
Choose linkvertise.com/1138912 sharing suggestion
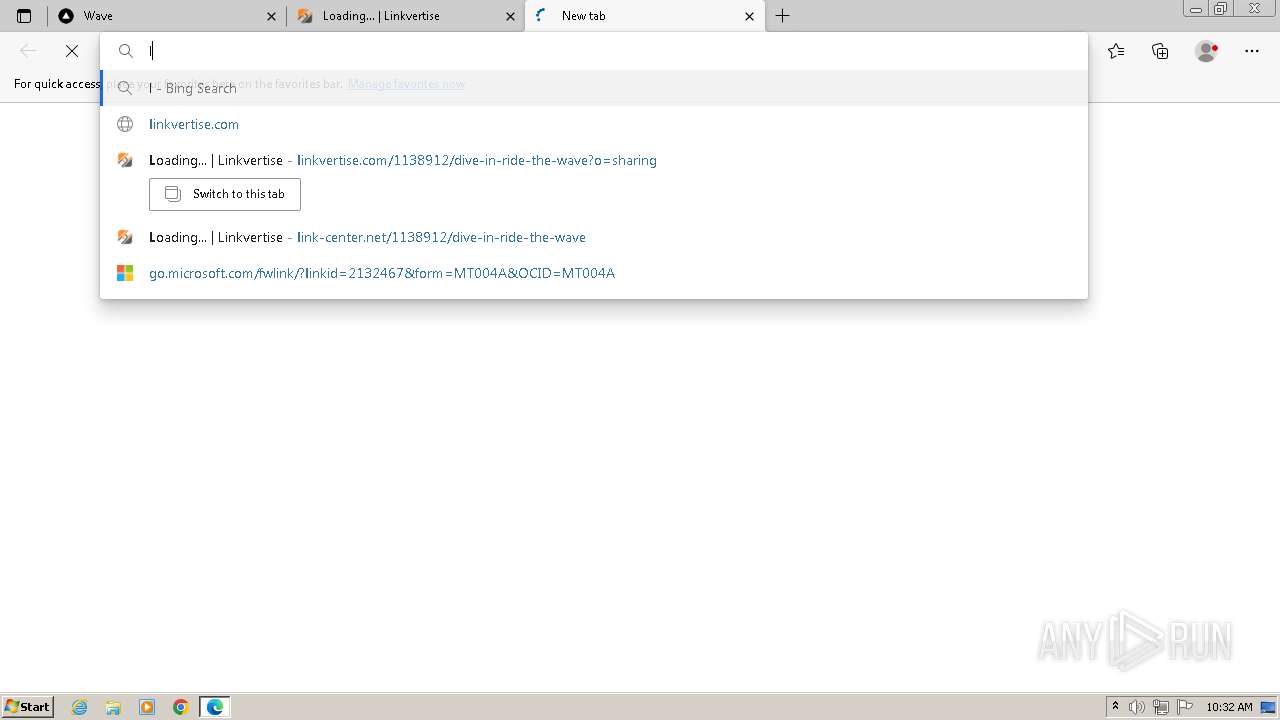pyautogui.click(x=594, y=160)
